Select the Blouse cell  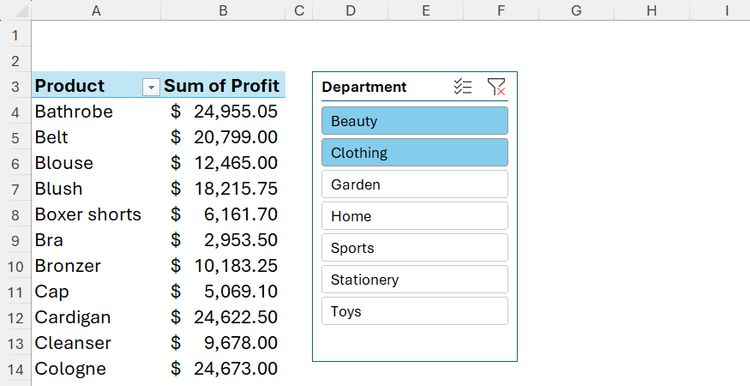(96, 163)
